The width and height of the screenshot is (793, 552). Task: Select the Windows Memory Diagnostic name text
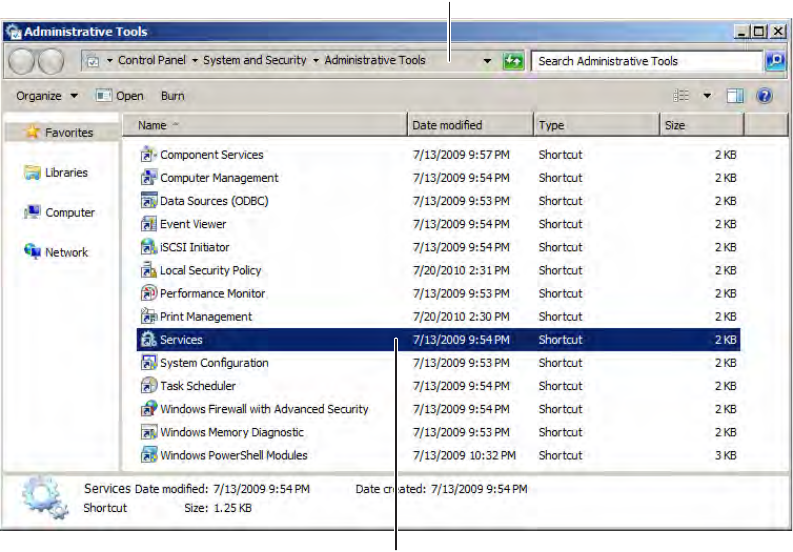(232, 432)
